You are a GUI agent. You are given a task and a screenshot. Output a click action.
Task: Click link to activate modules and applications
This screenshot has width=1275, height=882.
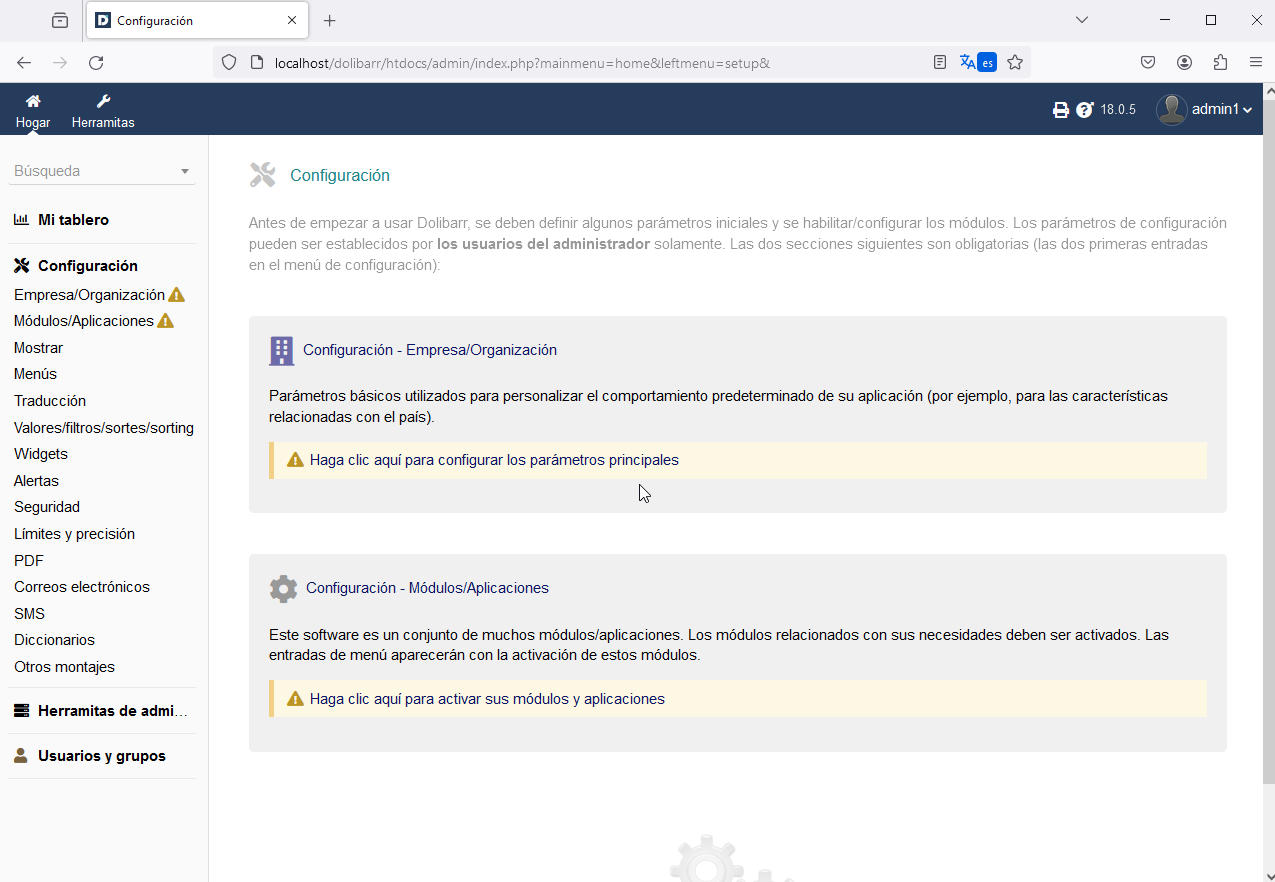coord(487,699)
